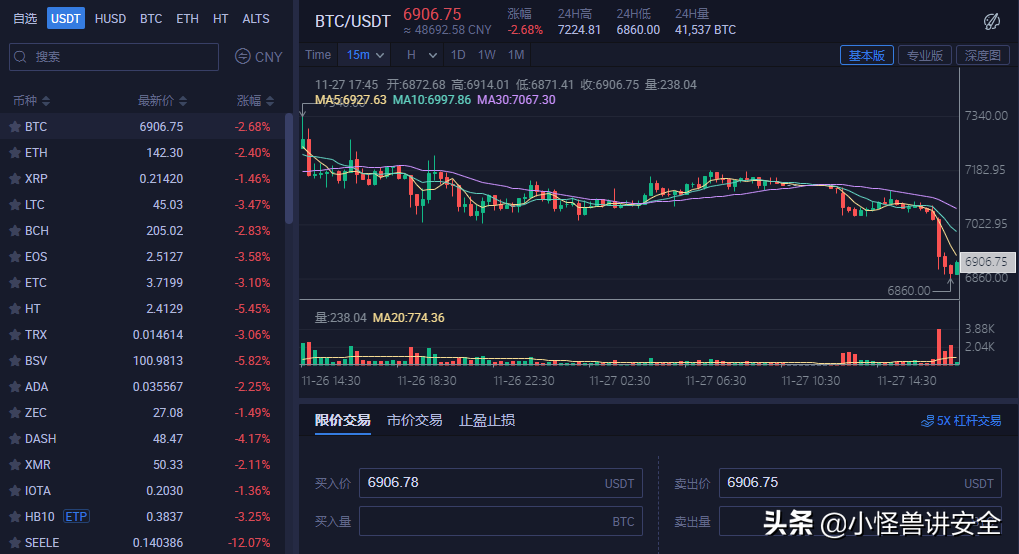Open 5X 杠杆交易 leverage trading link

pos(961,421)
